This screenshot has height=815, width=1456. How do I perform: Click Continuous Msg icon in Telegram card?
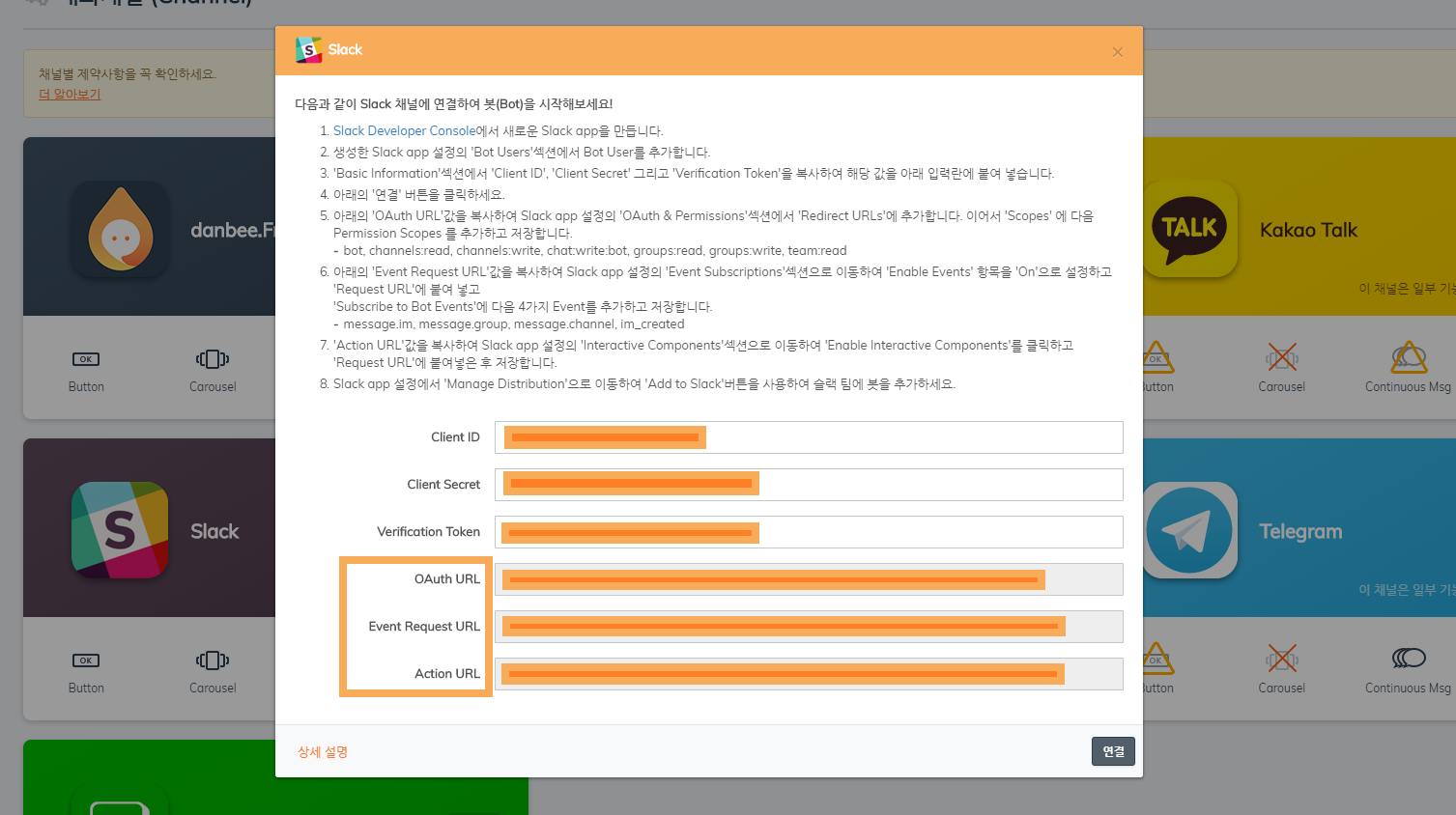pos(1409,659)
